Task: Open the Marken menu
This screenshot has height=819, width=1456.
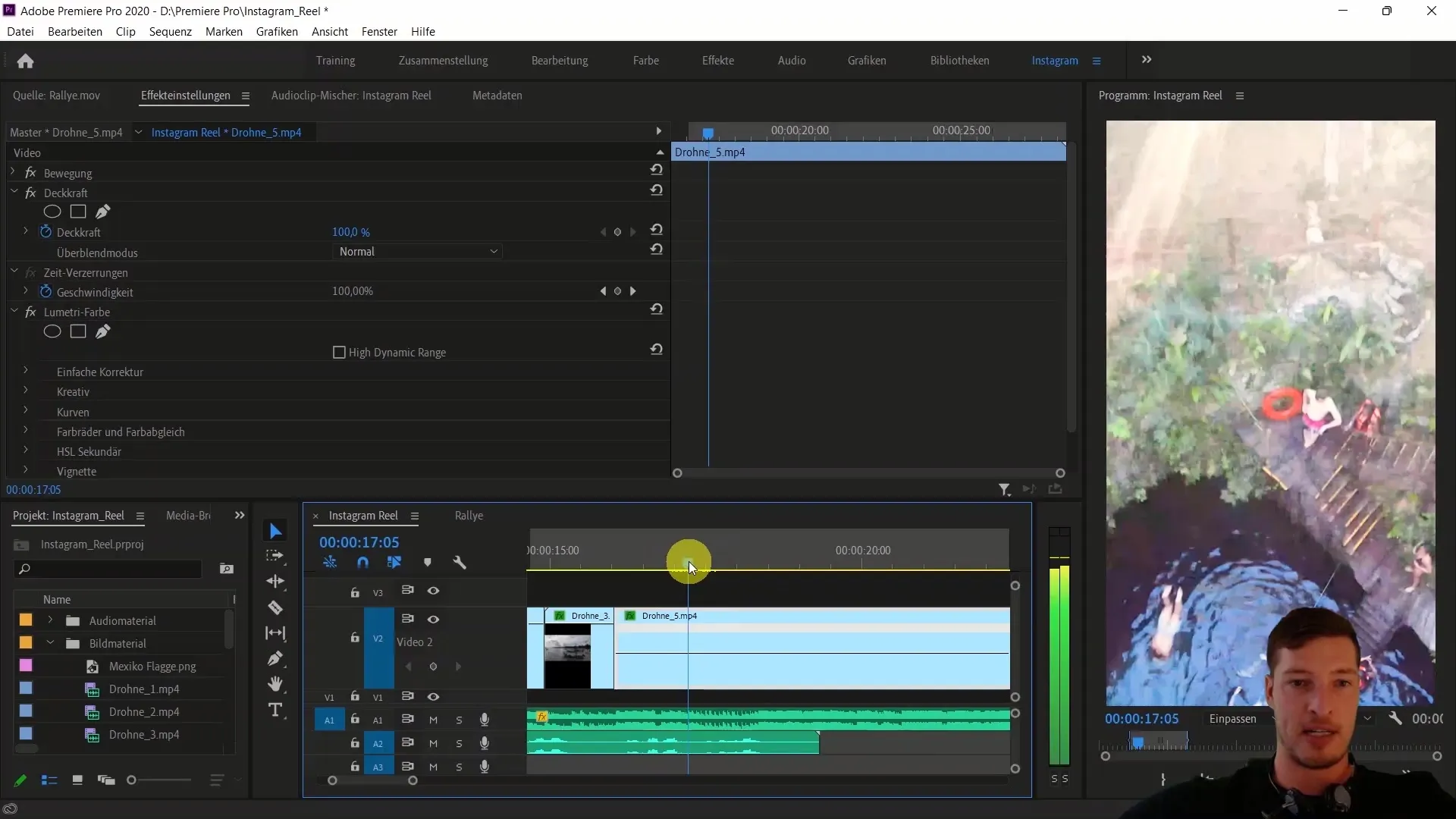Action: tap(224, 32)
